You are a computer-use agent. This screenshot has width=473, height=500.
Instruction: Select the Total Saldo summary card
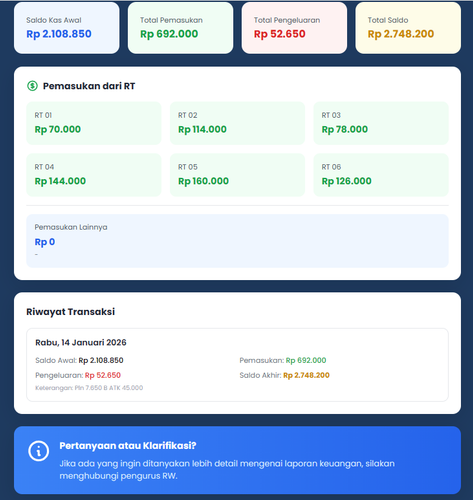pos(408,28)
